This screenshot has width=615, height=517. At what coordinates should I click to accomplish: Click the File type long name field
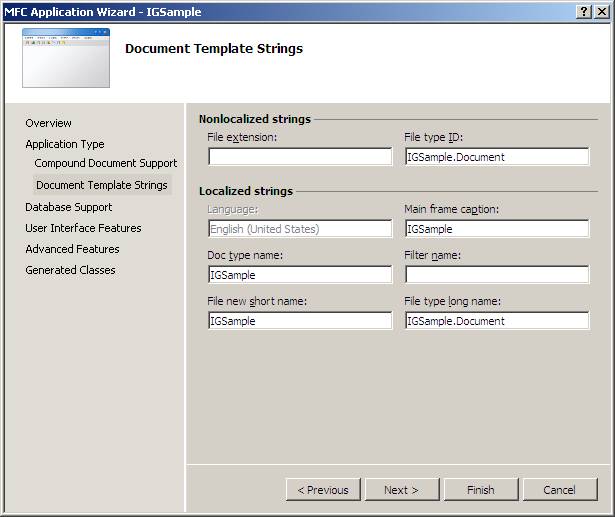coord(496,321)
